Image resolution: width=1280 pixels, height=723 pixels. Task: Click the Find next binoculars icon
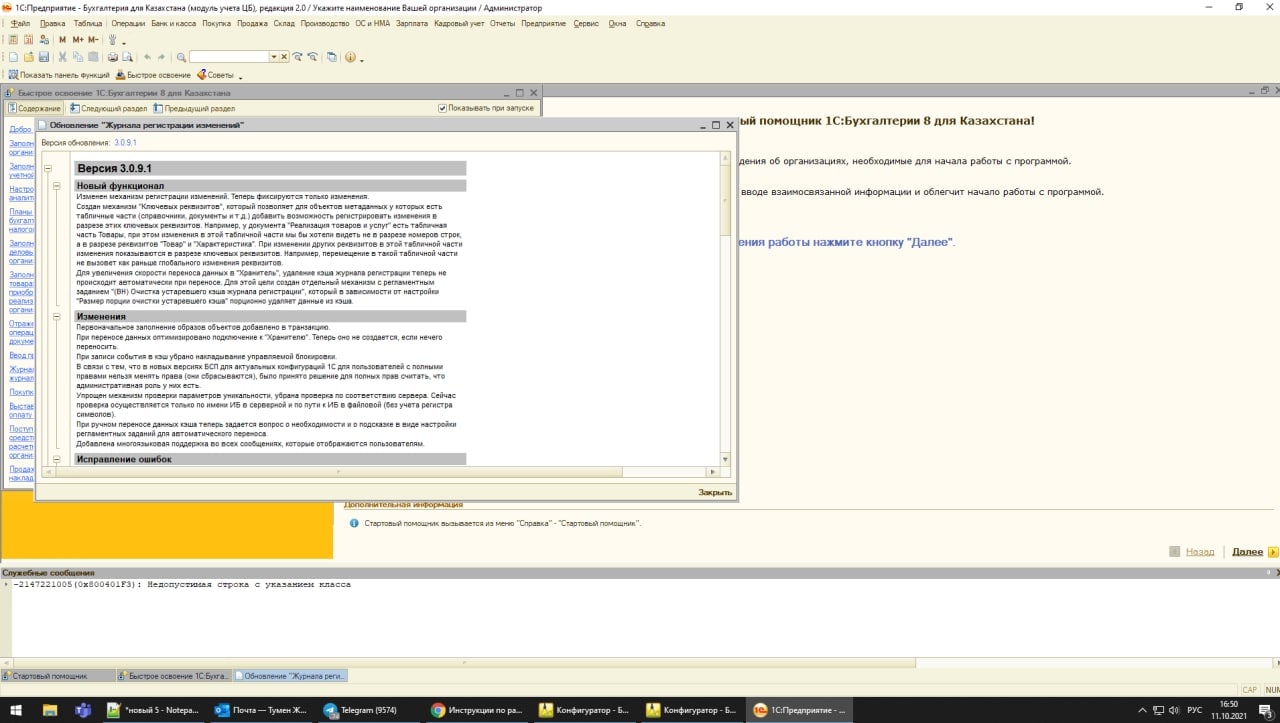point(297,57)
